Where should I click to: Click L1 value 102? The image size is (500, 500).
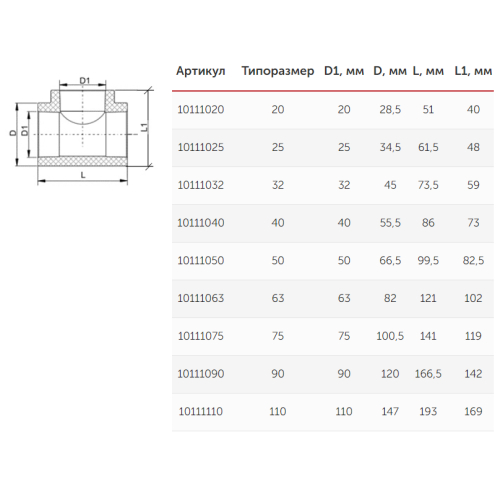coord(473,298)
